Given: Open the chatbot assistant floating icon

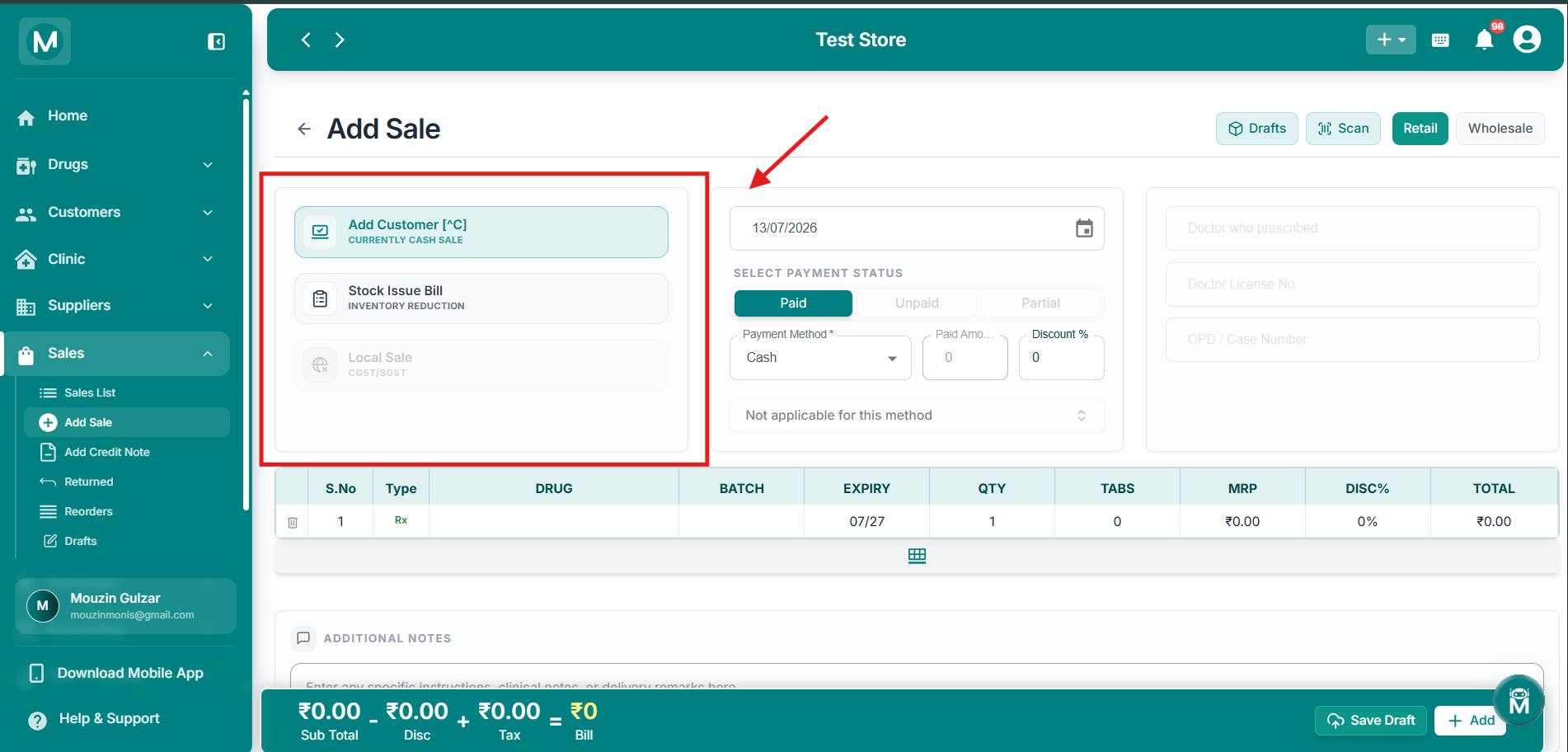Looking at the screenshot, I should pyautogui.click(x=1519, y=700).
